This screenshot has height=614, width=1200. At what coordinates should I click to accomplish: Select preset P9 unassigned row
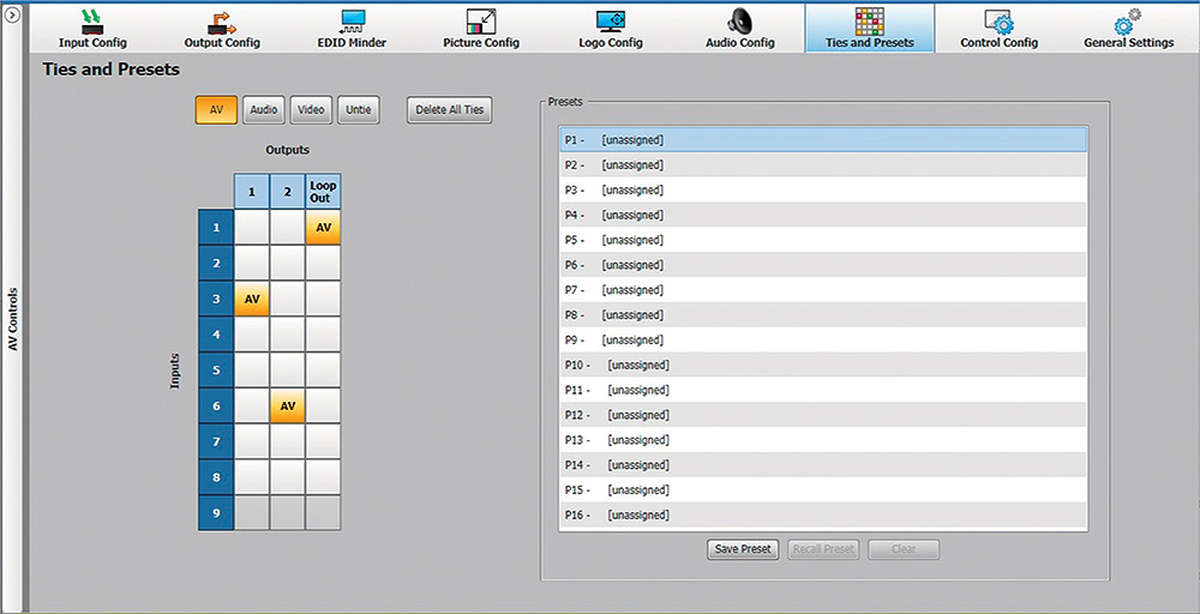824,340
